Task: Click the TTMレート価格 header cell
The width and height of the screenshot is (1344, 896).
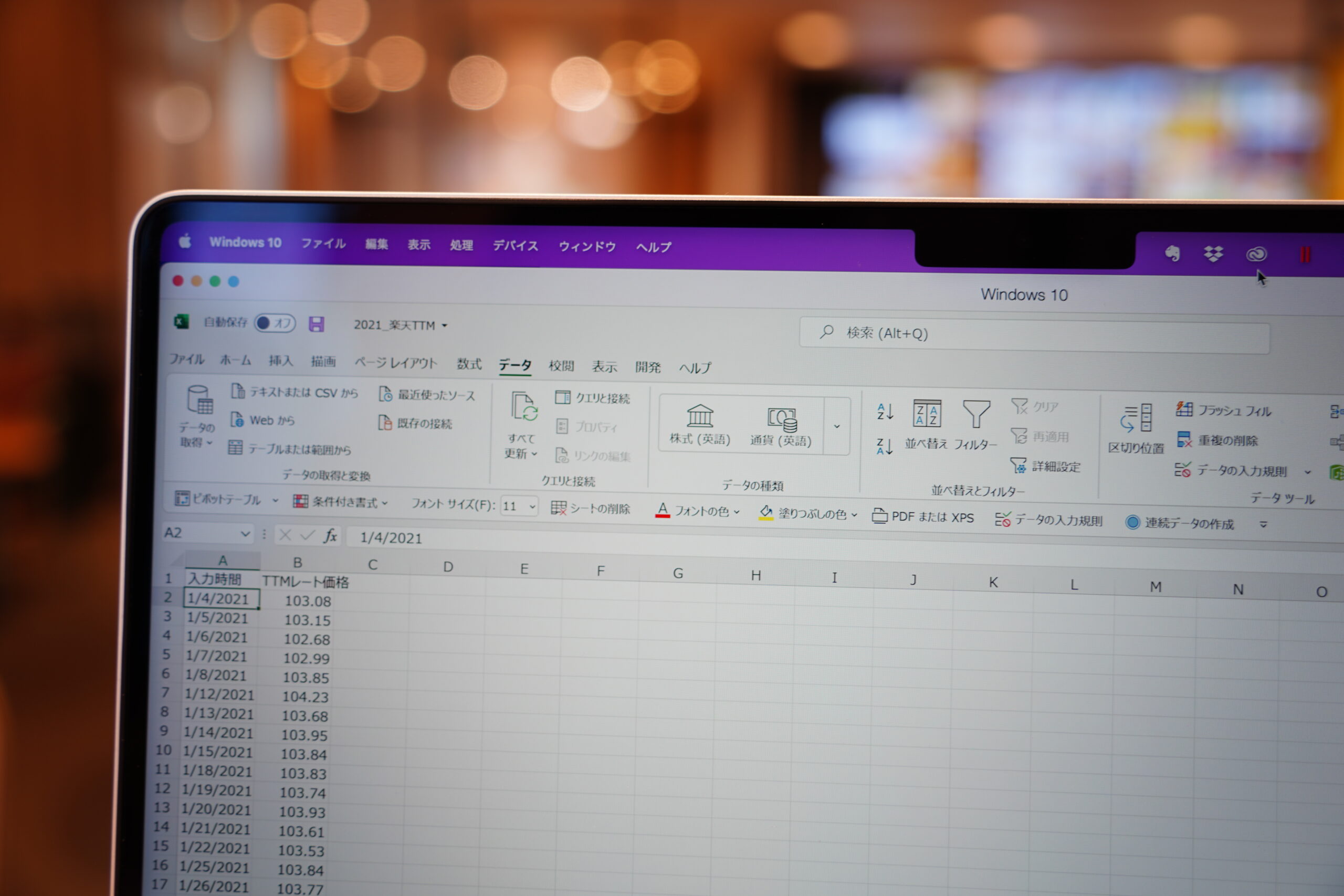Action: (x=305, y=581)
